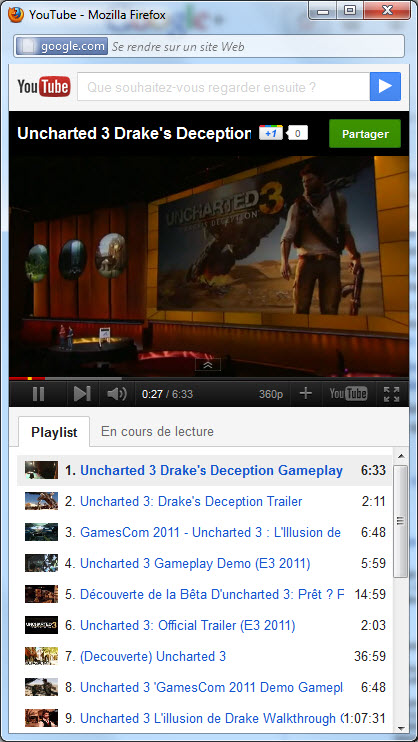This screenshot has height=742, width=418.
Task: Click the blue play search button
Action: pos(385,87)
